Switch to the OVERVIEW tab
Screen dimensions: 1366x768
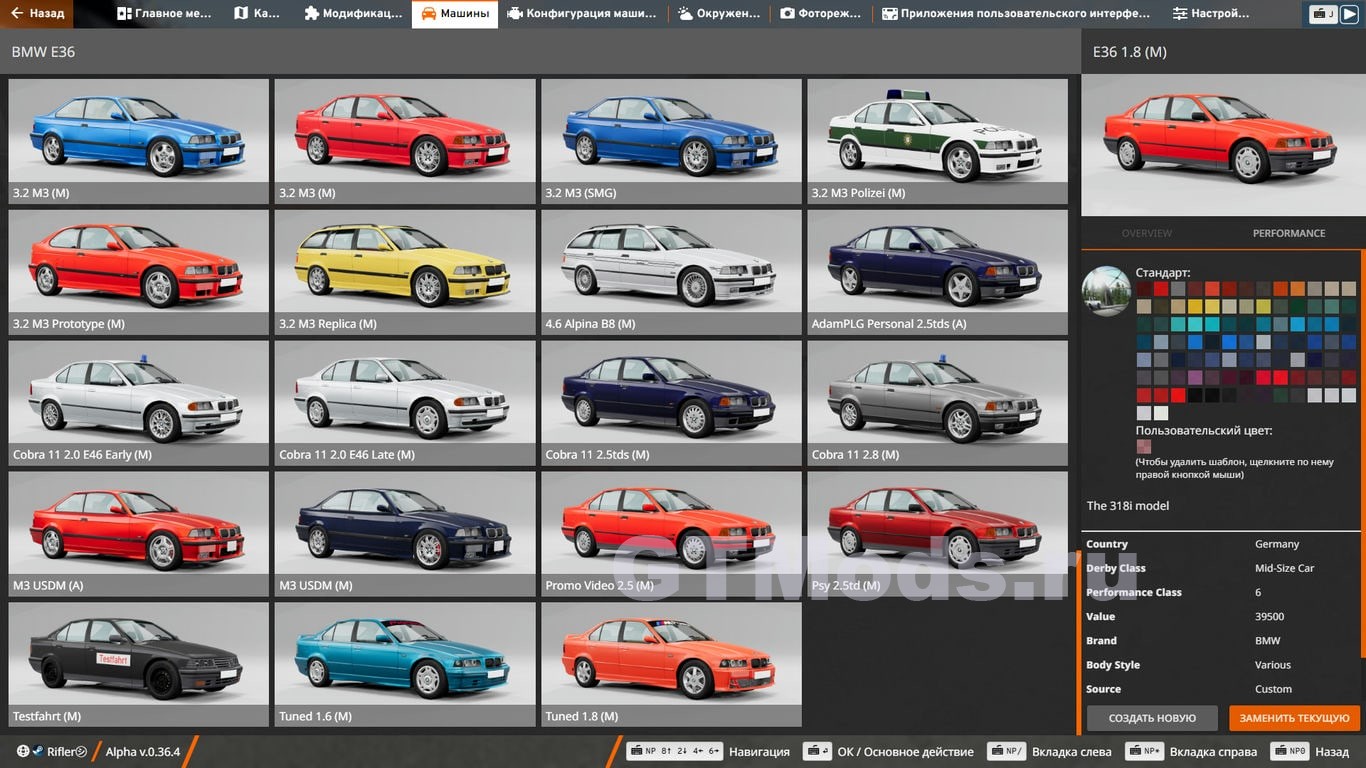[x=1146, y=233]
